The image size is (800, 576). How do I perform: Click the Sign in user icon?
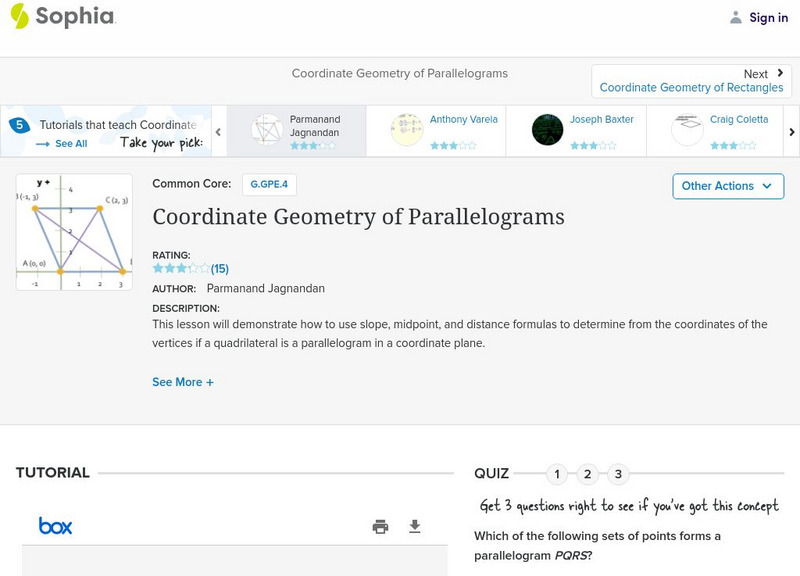tap(736, 18)
